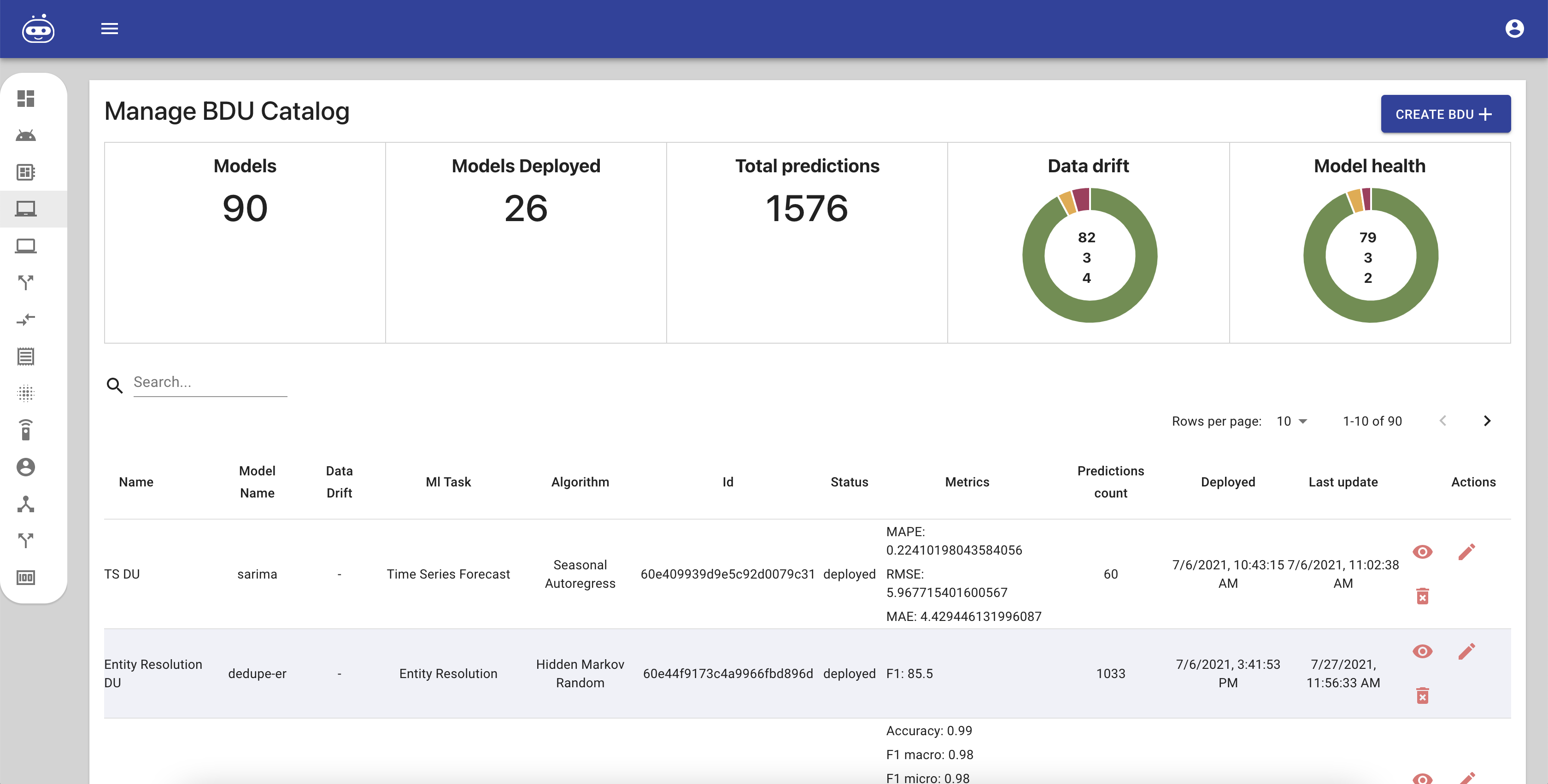
Task: Open the receipt list sidebar icon
Action: pos(26,356)
